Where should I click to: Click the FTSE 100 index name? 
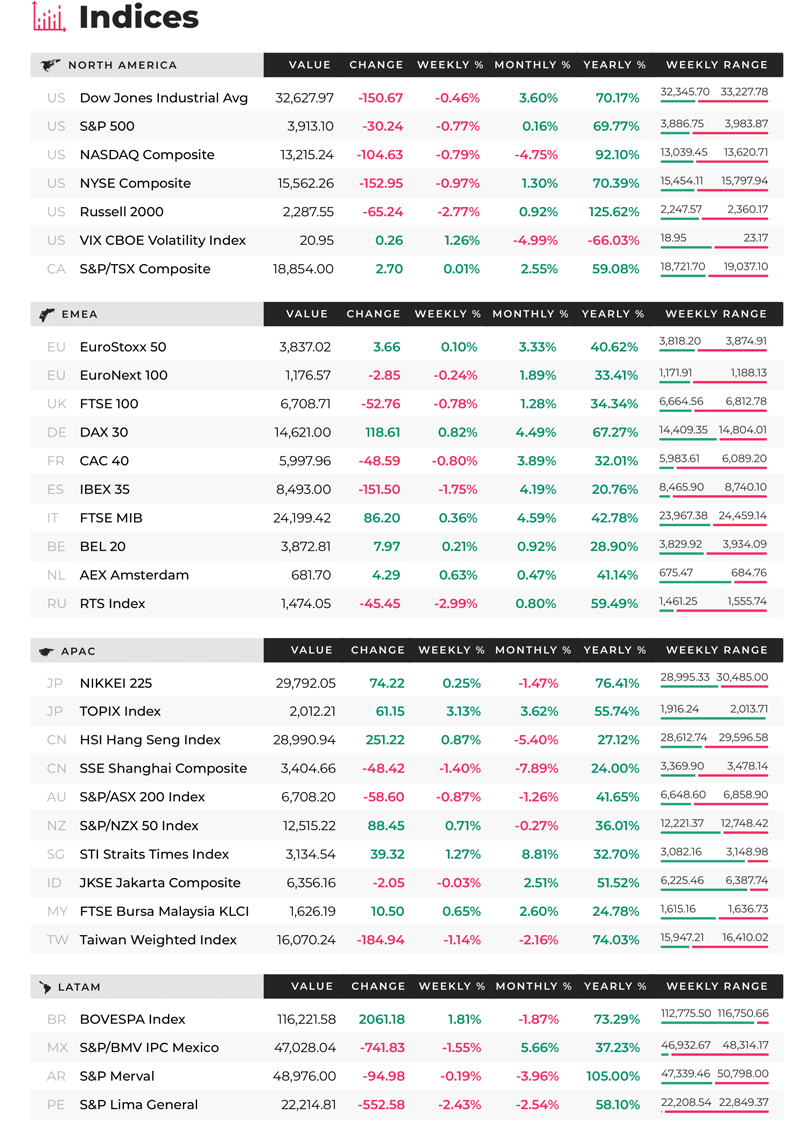[109, 403]
